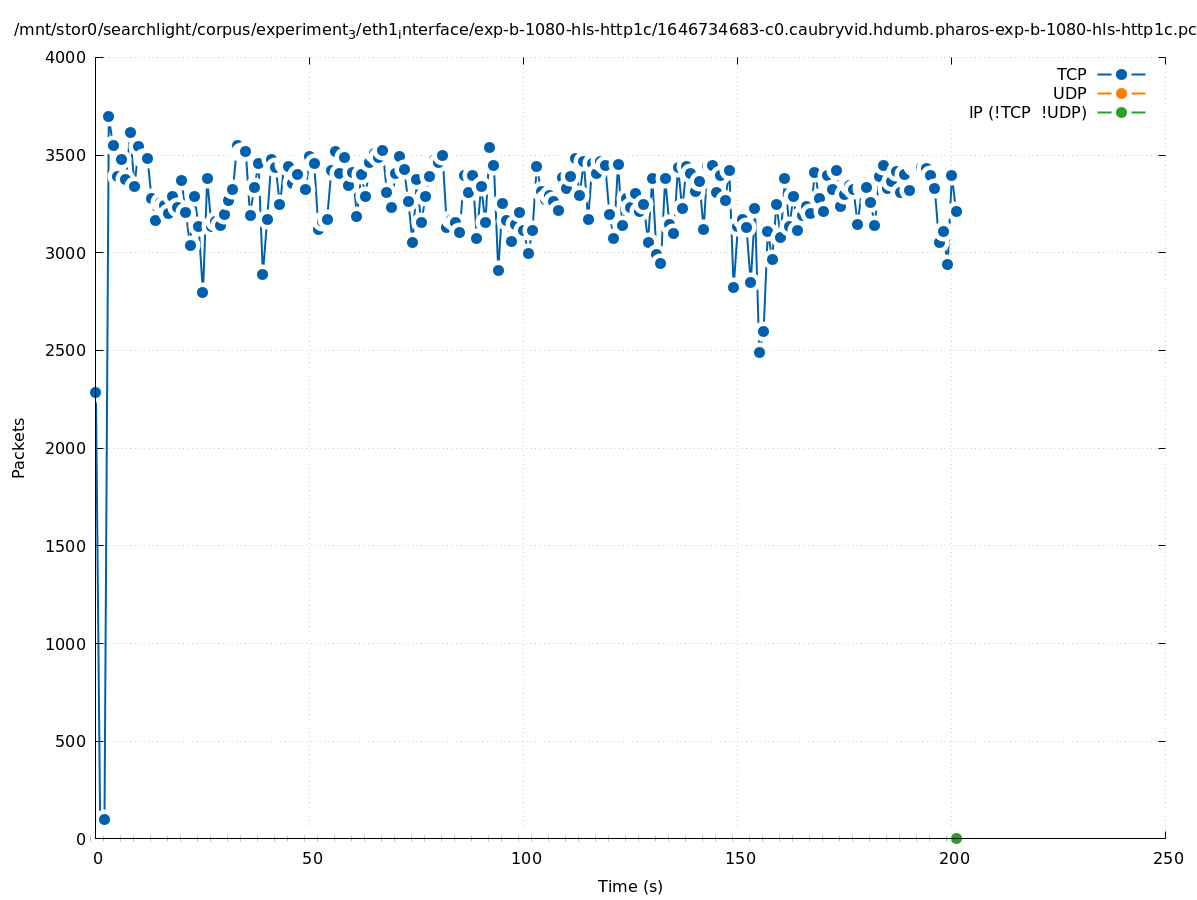Click the green data point at 200 seconds

[x=956, y=838]
